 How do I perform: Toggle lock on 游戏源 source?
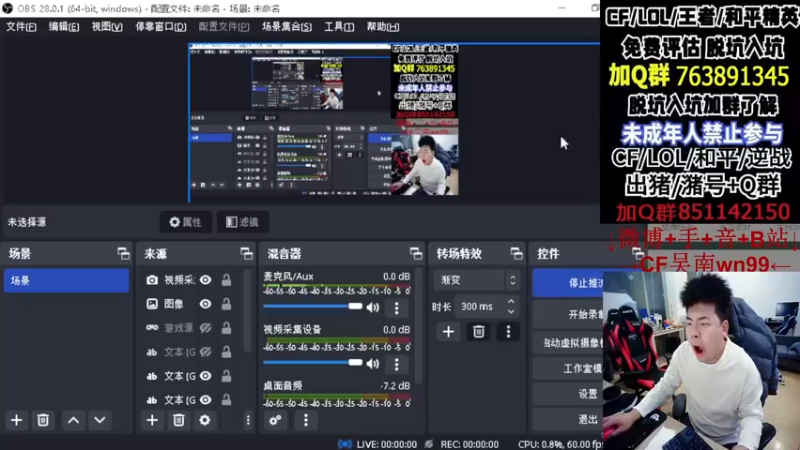pos(226,328)
